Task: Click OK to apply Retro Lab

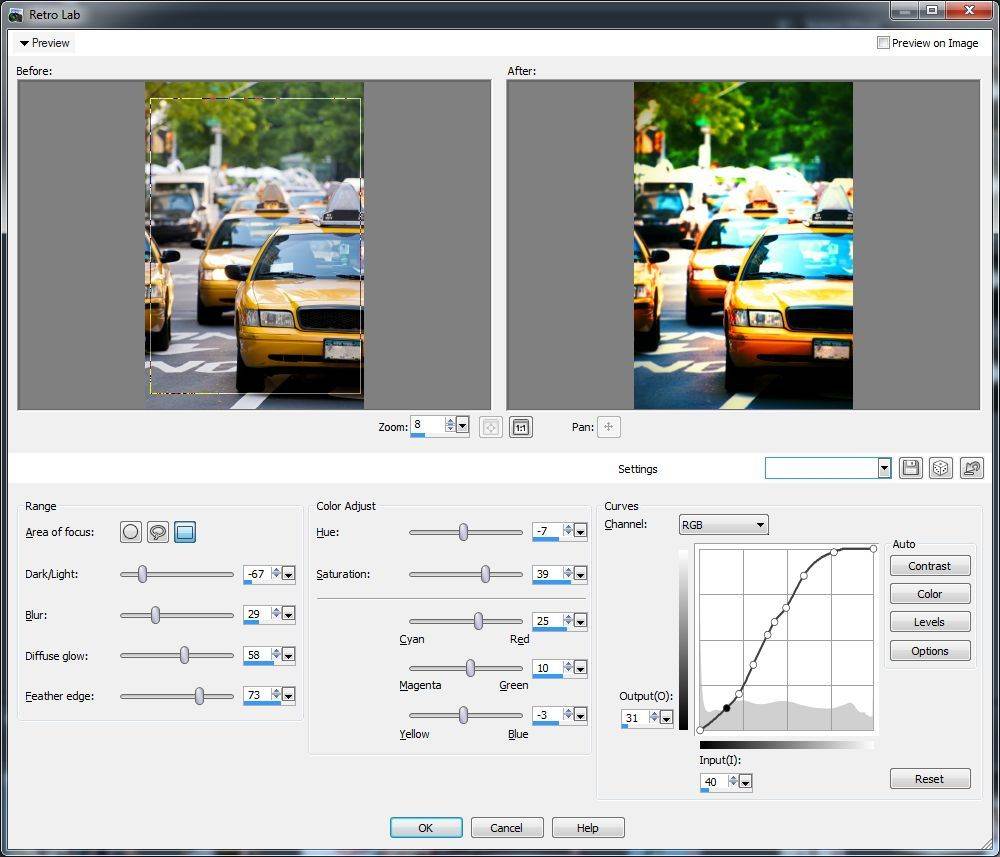Action: 426,827
